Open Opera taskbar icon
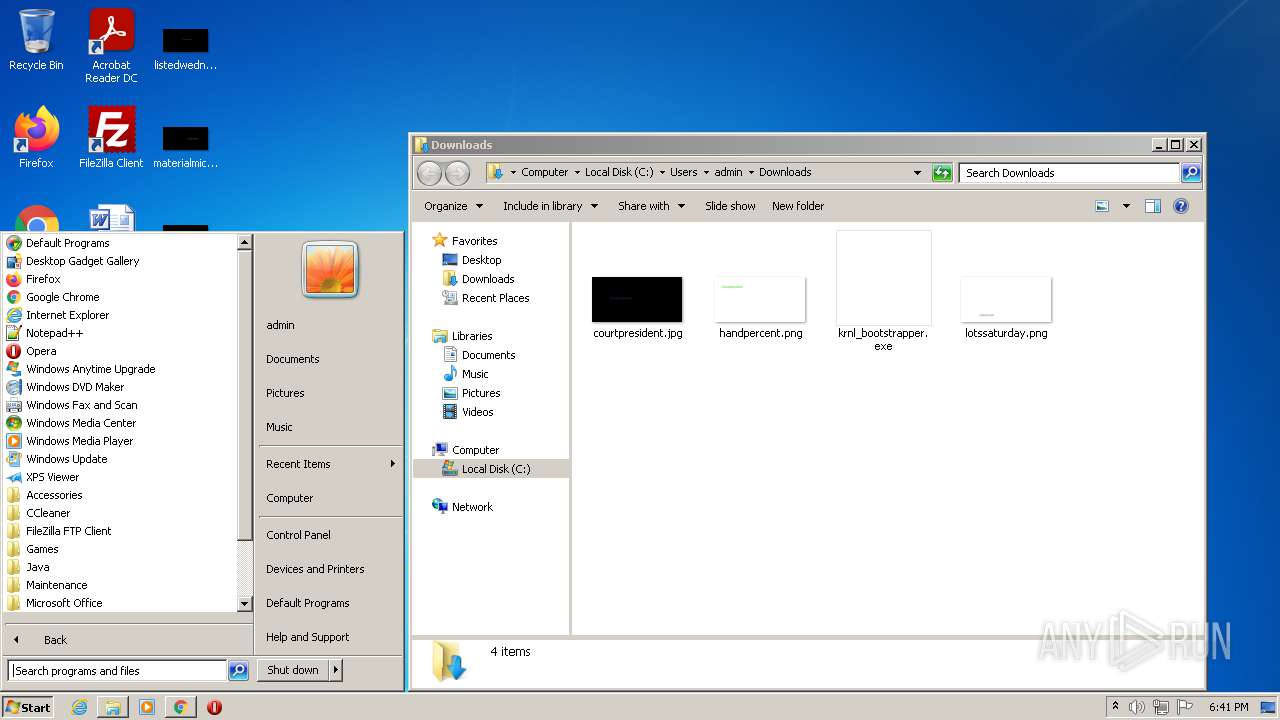This screenshot has width=1280, height=720. 214,707
